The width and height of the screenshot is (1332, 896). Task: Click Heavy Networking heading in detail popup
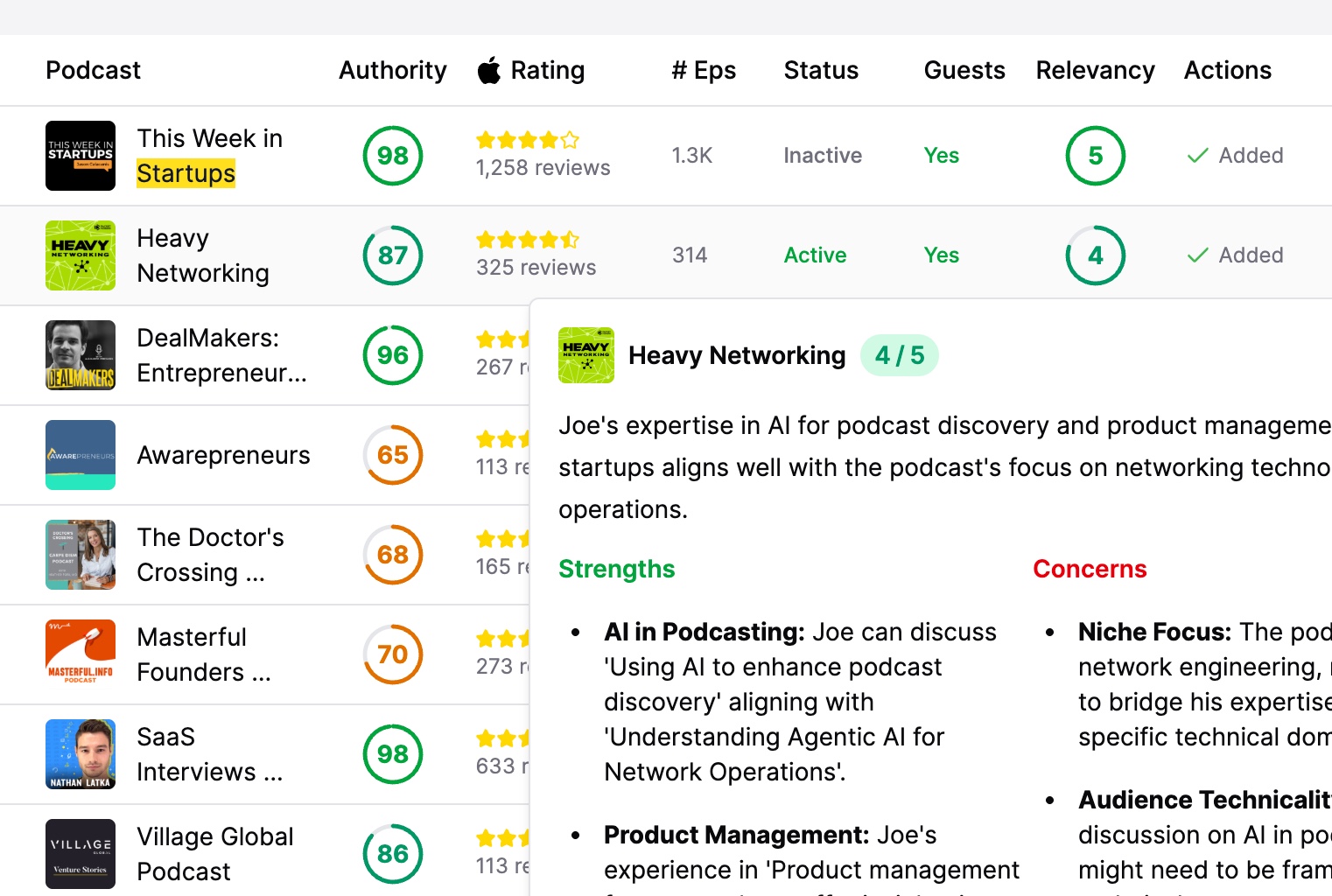click(738, 355)
